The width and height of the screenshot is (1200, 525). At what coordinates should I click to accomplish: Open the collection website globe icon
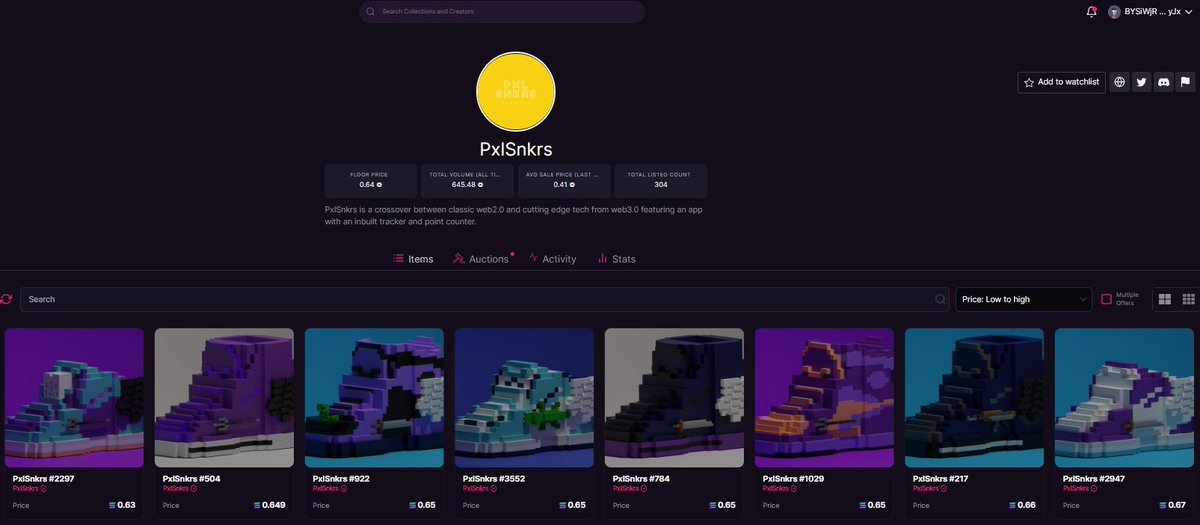click(x=1119, y=82)
